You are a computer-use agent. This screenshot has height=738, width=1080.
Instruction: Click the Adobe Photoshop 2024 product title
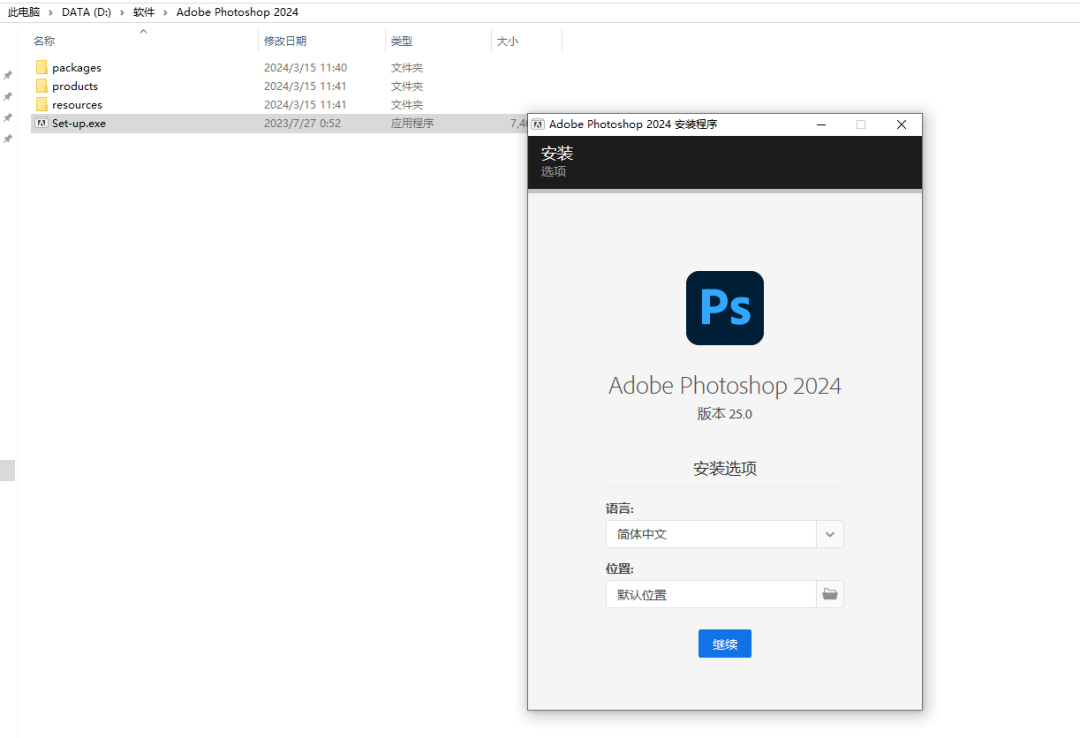coord(725,386)
